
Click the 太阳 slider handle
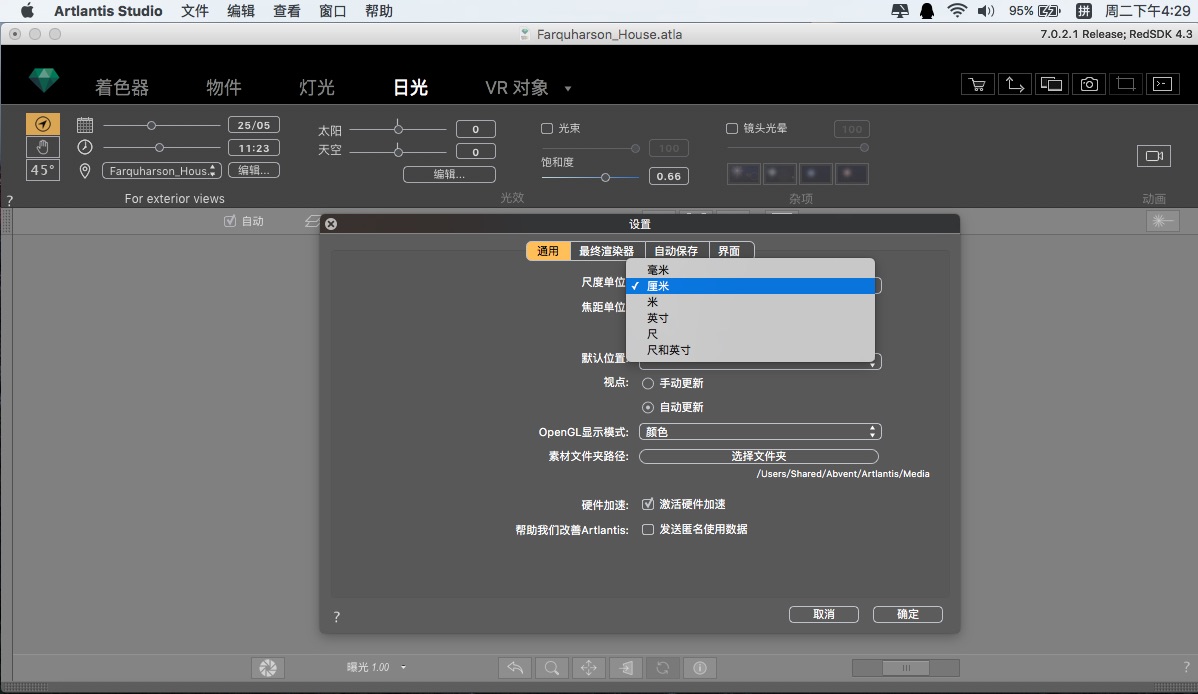(398, 128)
